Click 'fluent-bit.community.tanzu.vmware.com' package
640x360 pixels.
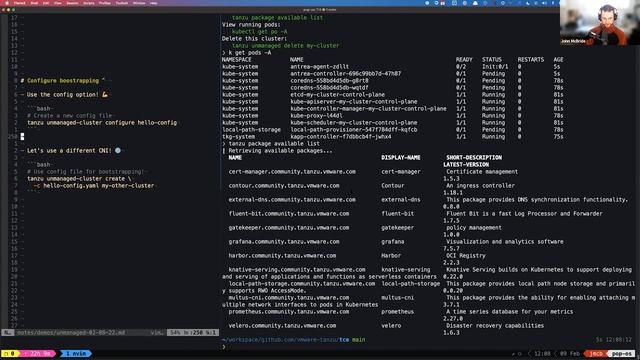click(x=289, y=214)
